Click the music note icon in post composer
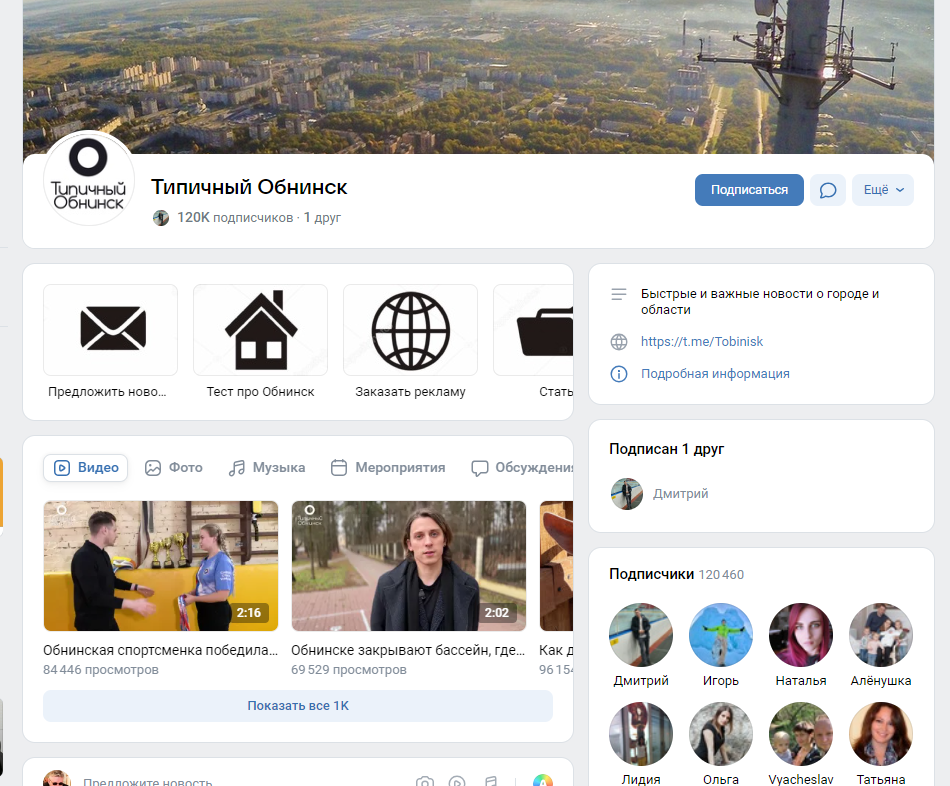Viewport: 950px width, 786px height. coord(491,781)
